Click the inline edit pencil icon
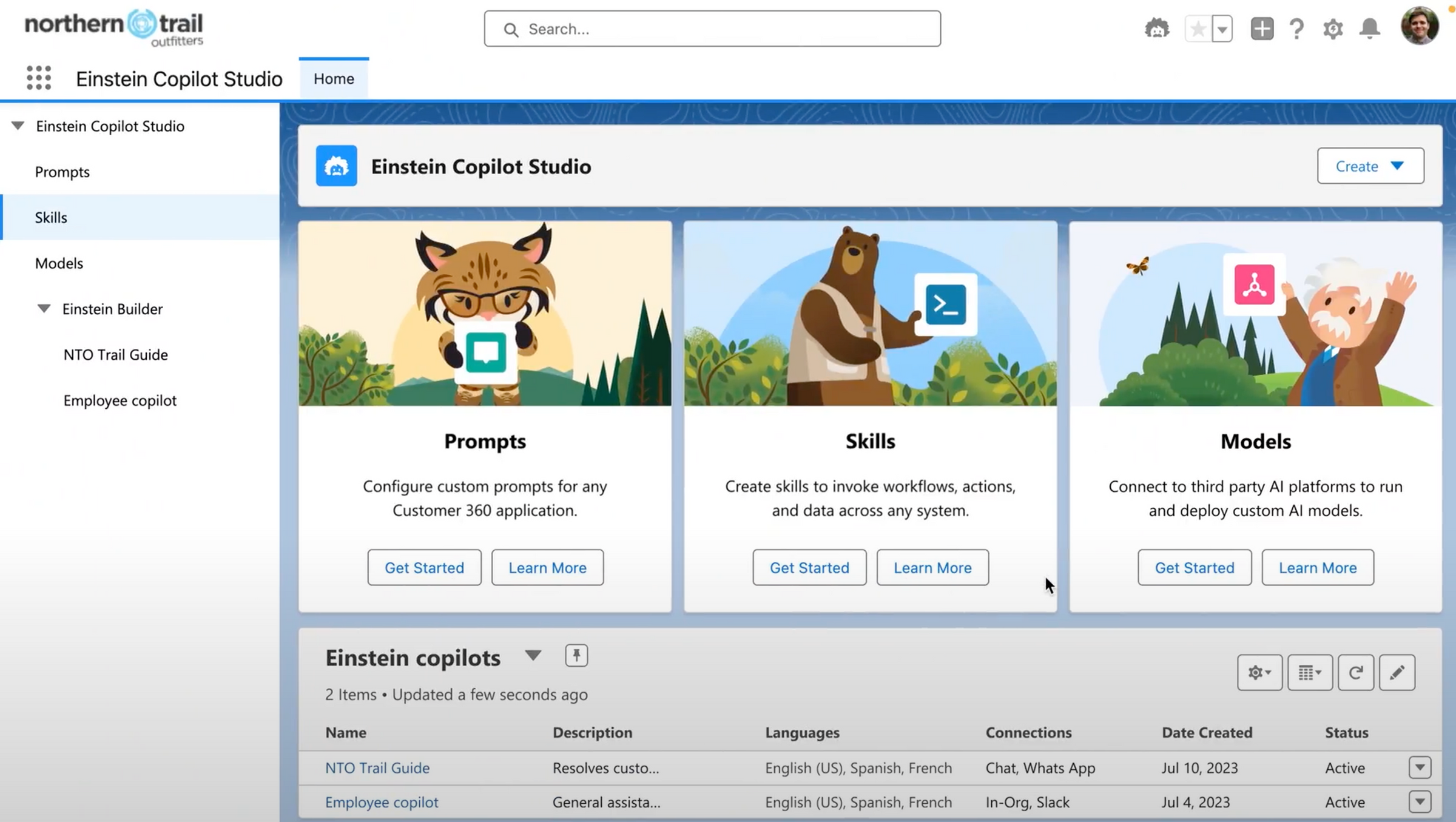The image size is (1456, 822). [1397, 672]
